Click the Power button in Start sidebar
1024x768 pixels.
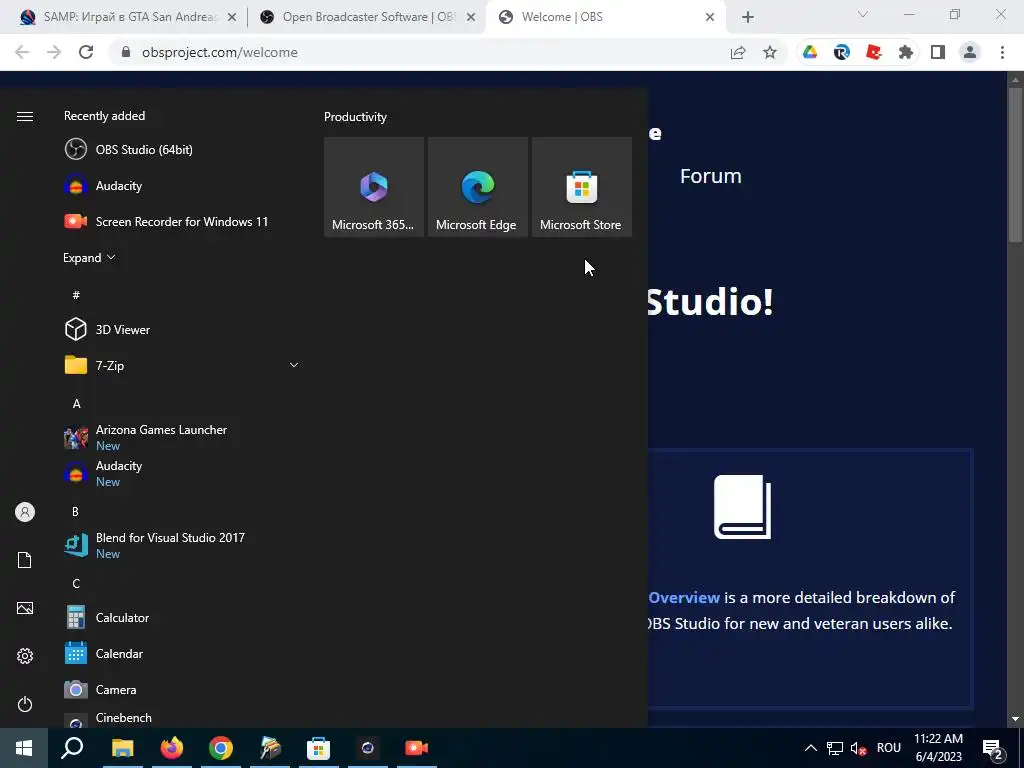click(x=25, y=704)
